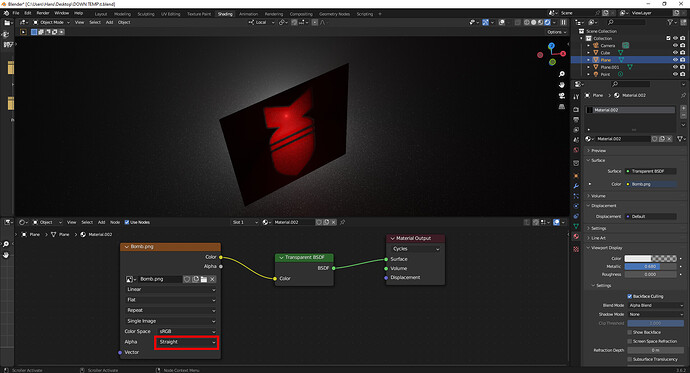The height and width of the screenshot is (373, 690).
Task: Enable Screen Space Refraction checkbox
Action: (630, 341)
